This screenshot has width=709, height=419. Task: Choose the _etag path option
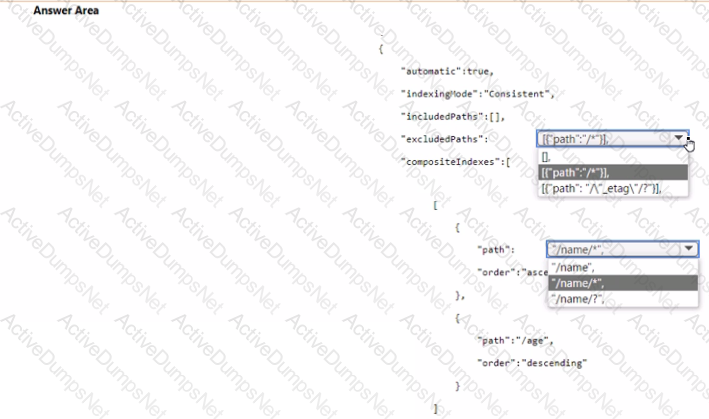(x=613, y=188)
